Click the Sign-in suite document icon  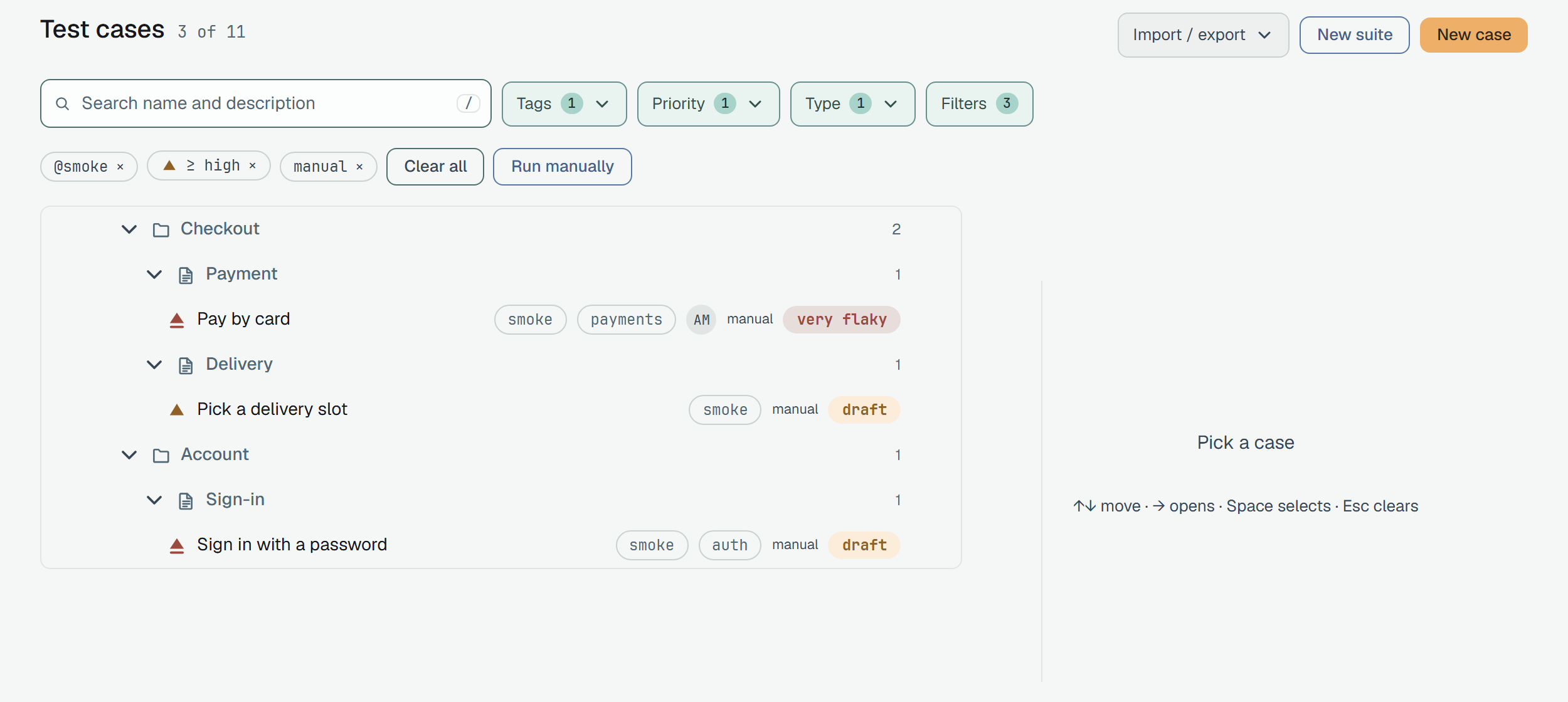[x=186, y=501]
